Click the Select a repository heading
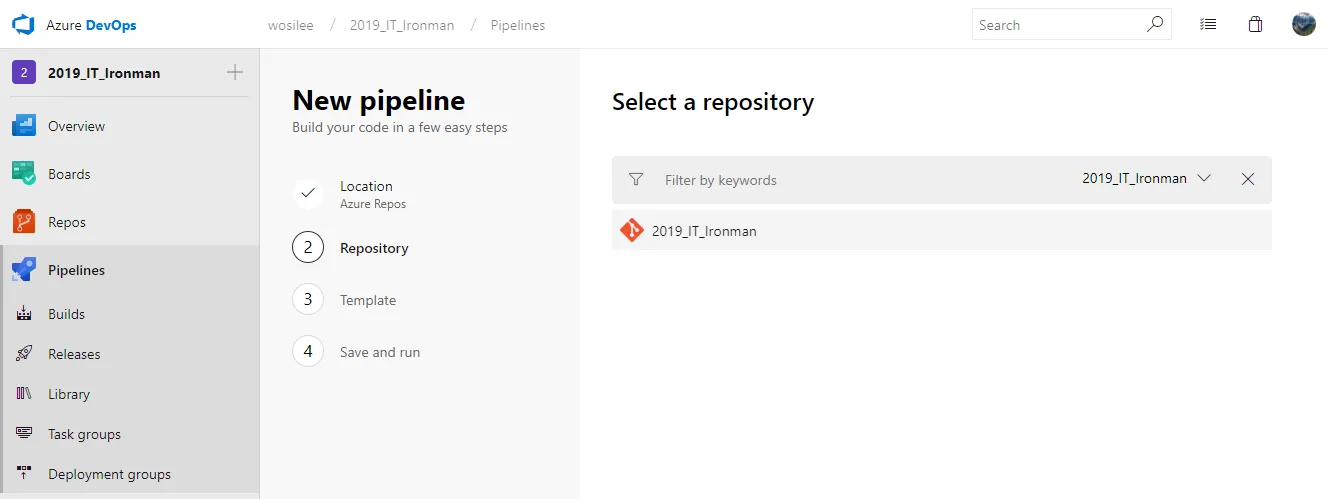 pyautogui.click(x=713, y=102)
